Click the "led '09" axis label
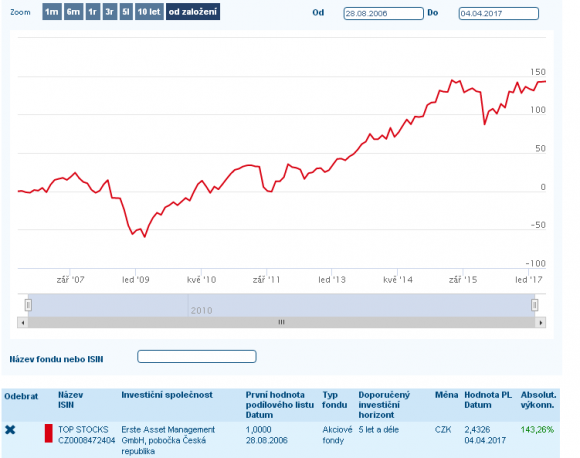The image size is (580, 458). (136, 280)
